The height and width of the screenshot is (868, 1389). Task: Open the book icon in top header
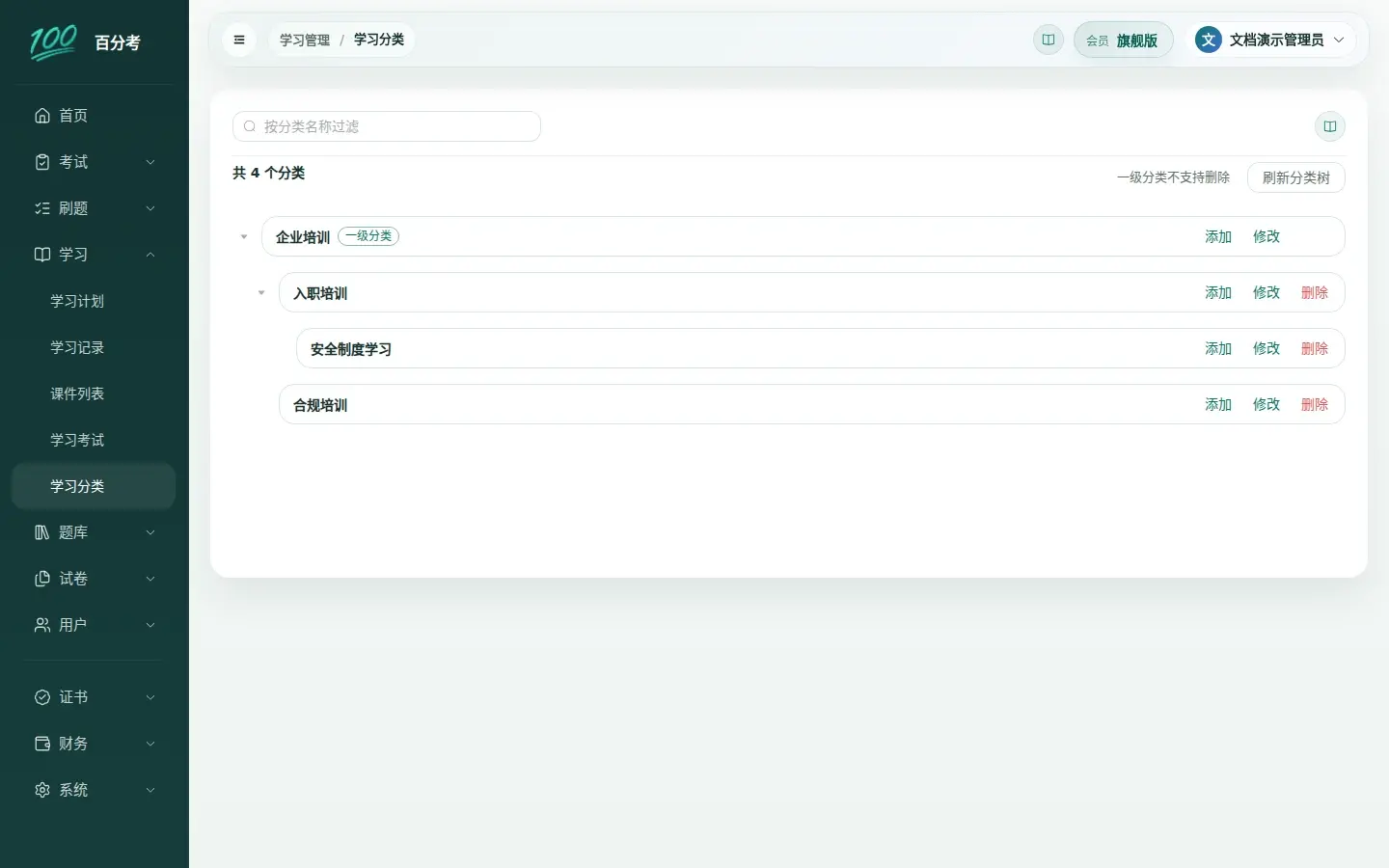click(1049, 40)
